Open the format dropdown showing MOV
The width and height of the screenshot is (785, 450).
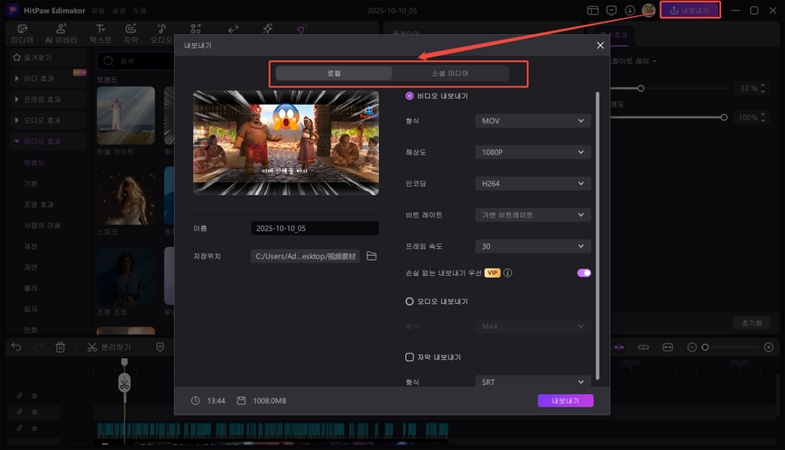pyautogui.click(x=532, y=121)
